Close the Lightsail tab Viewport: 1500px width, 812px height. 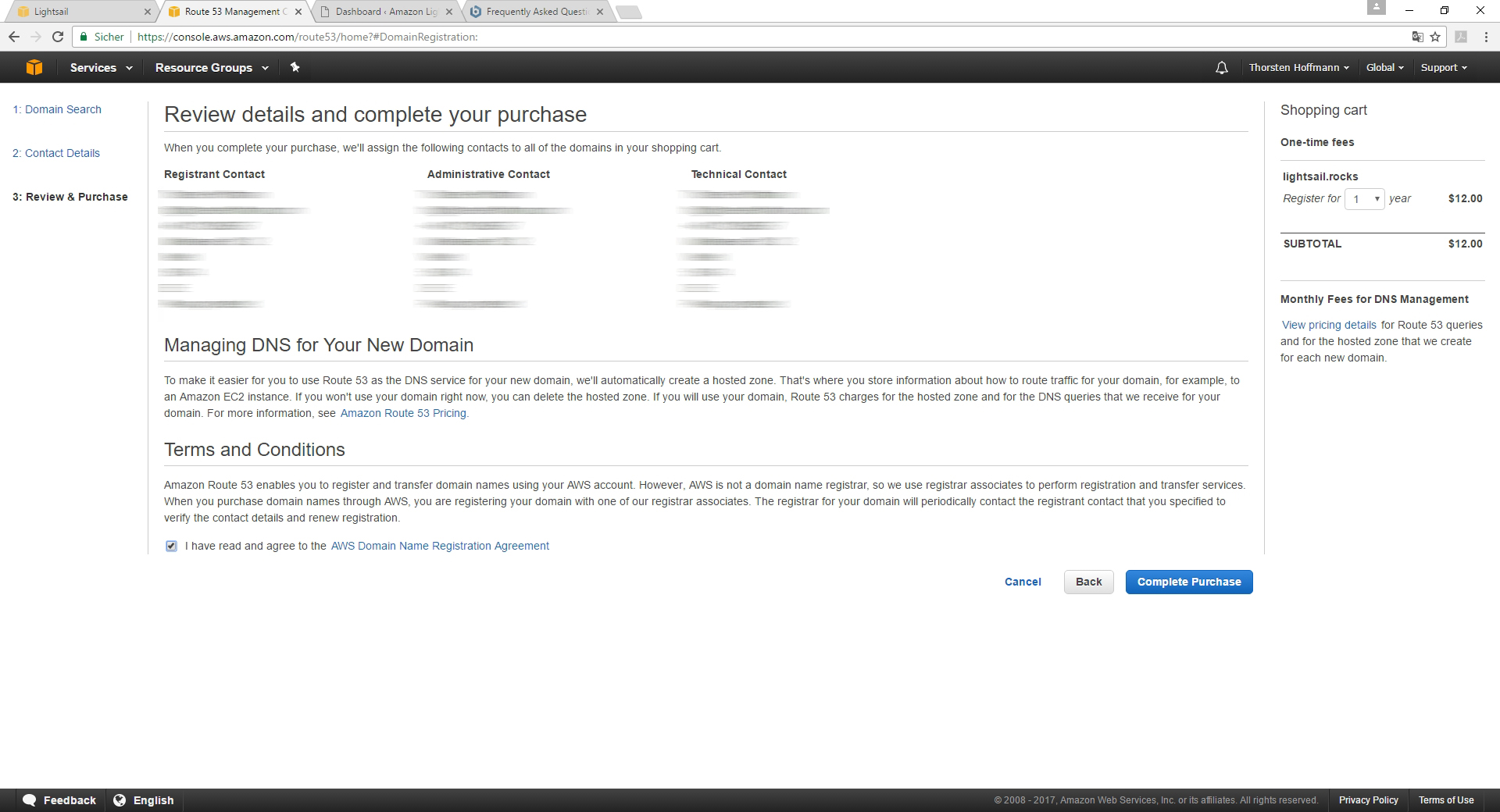point(148,12)
